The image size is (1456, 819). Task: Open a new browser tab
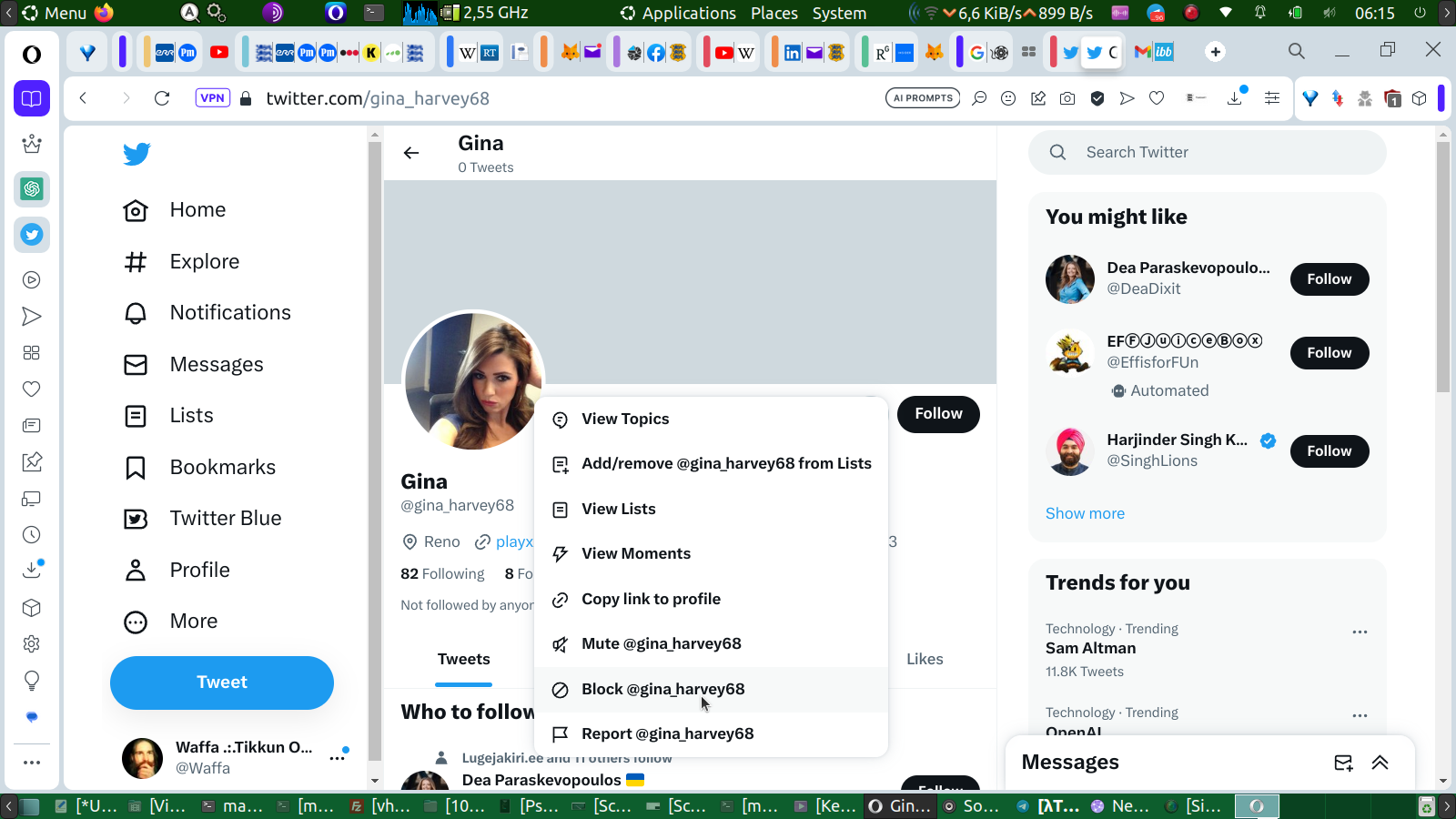pyautogui.click(x=1216, y=52)
